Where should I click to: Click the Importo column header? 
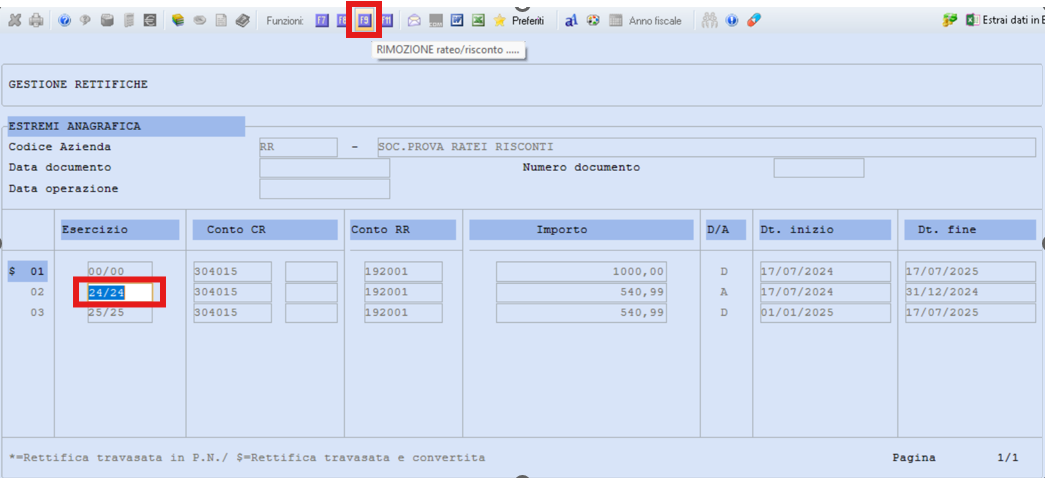[581, 229]
